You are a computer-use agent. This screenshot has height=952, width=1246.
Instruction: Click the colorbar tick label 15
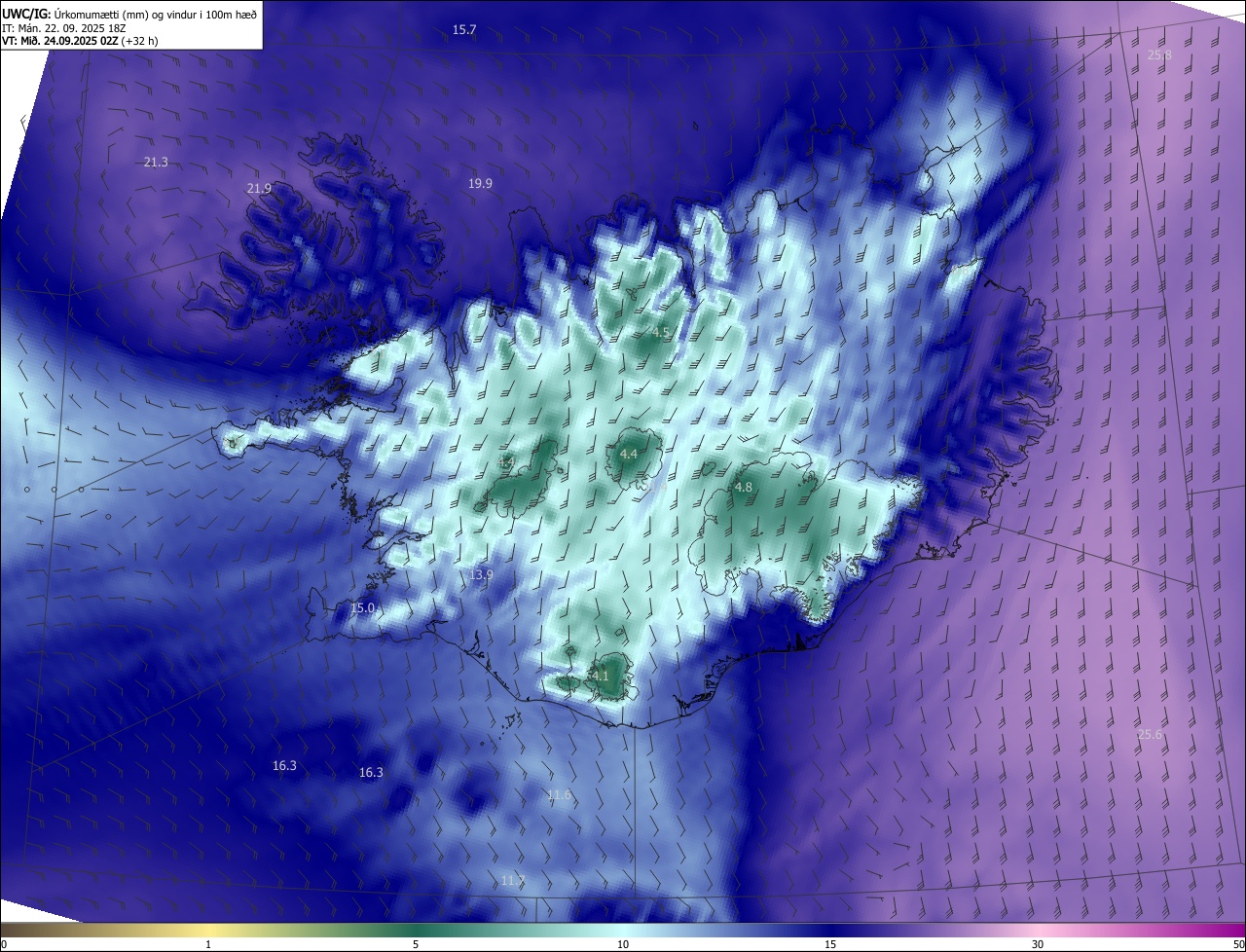point(830,944)
